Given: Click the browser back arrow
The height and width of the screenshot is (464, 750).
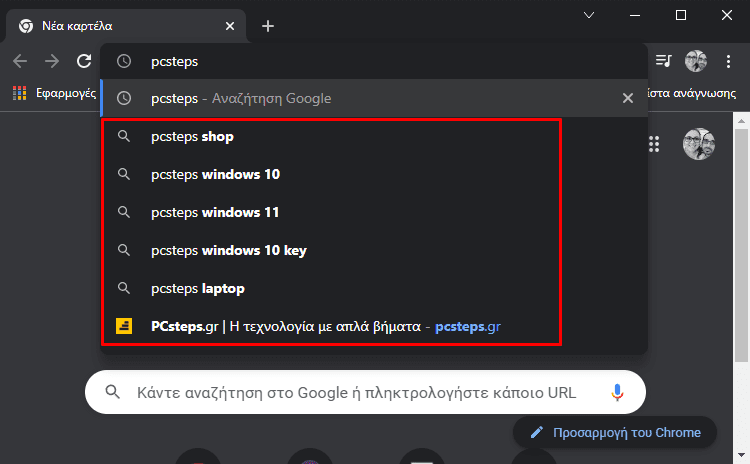Looking at the screenshot, I should [20, 61].
